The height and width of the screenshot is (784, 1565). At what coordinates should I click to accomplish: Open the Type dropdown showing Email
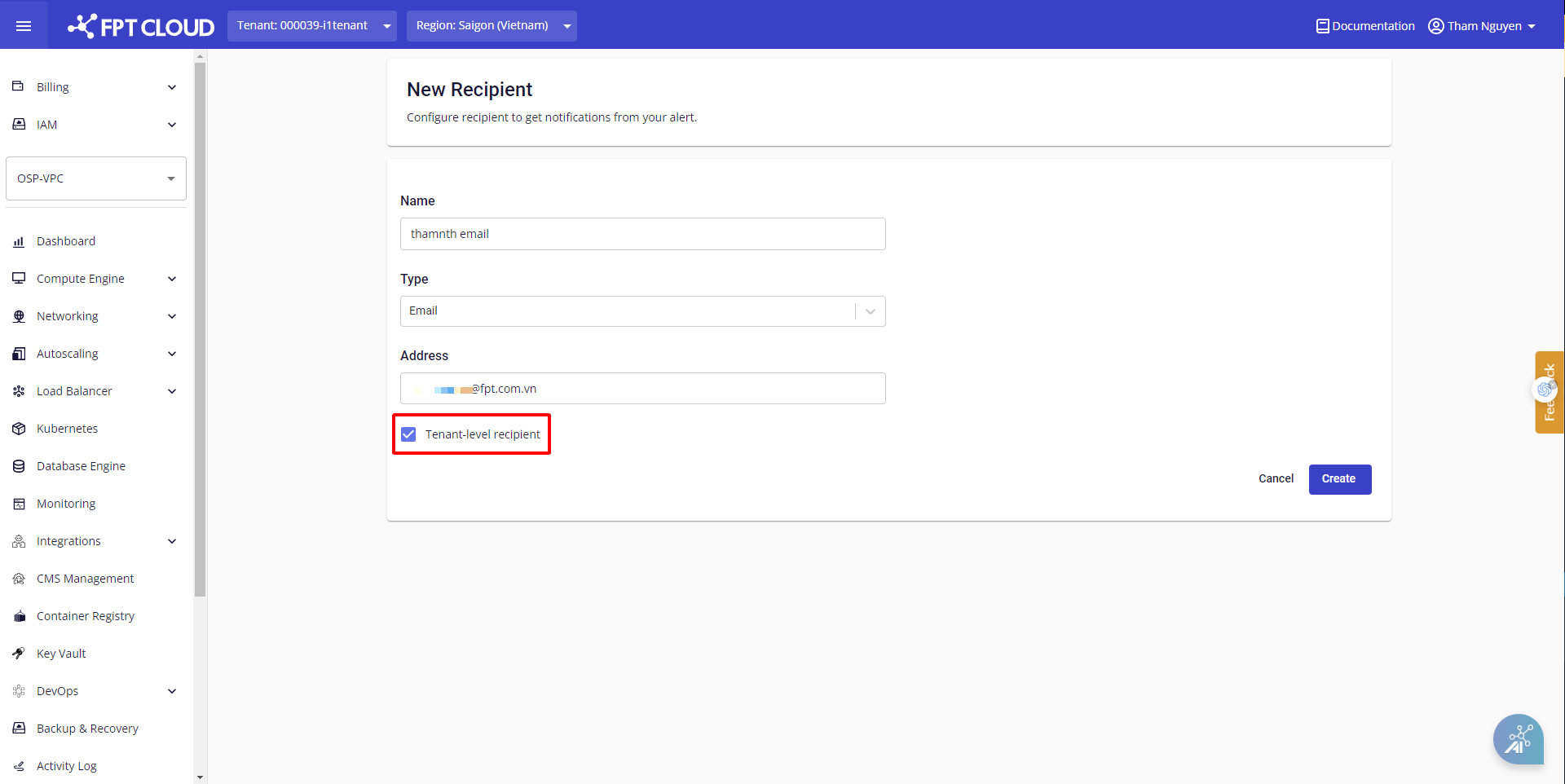pyautogui.click(x=642, y=311)
